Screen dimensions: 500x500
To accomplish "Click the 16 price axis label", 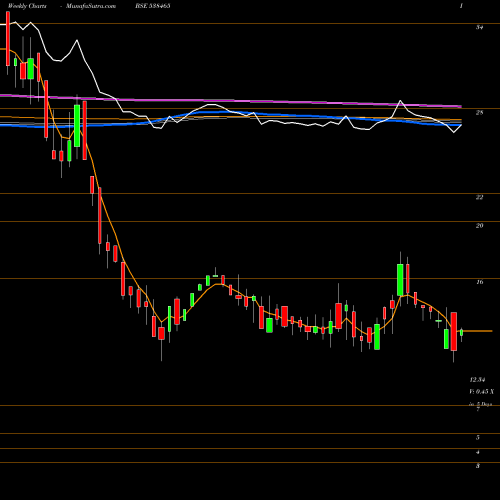I will point(479,282).
